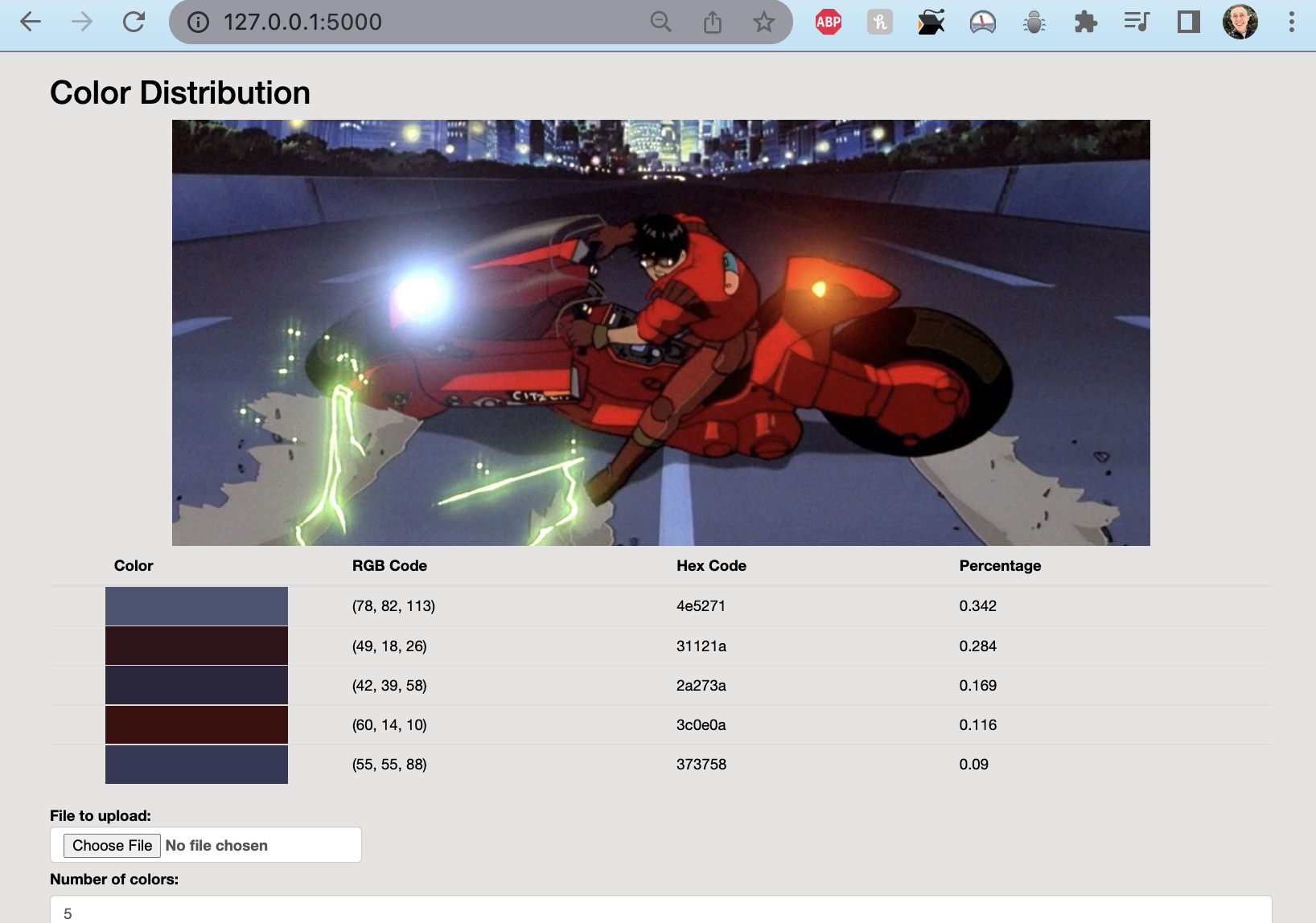Click hex code 373758
Screen dimensions: 1316x923
(701, 765)
